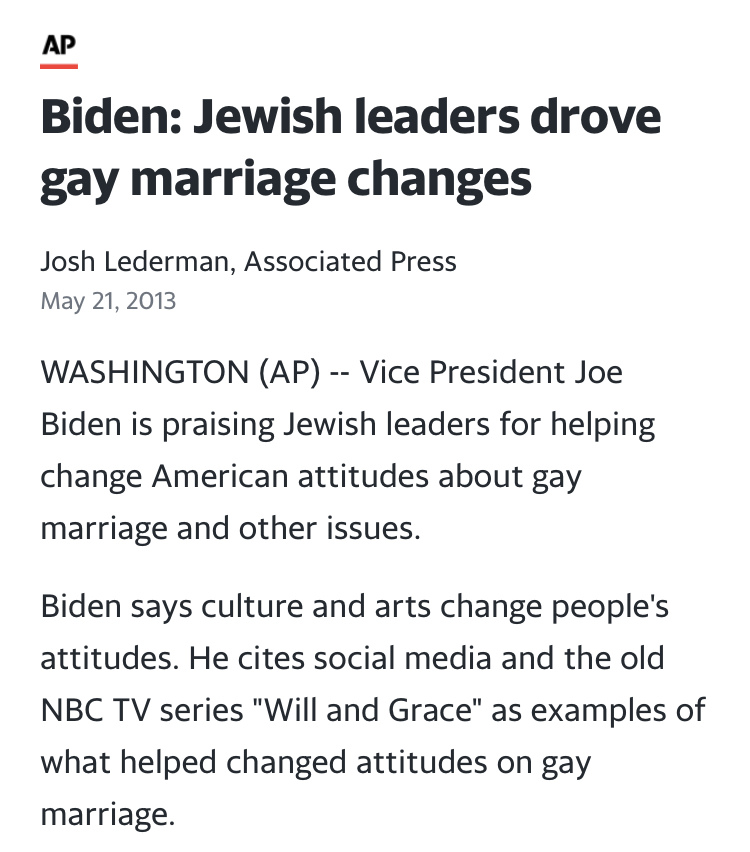This screenshot has height=852, width=750.
Task: Click 'Biden says culture and arts' line
Action: [236, 606]
